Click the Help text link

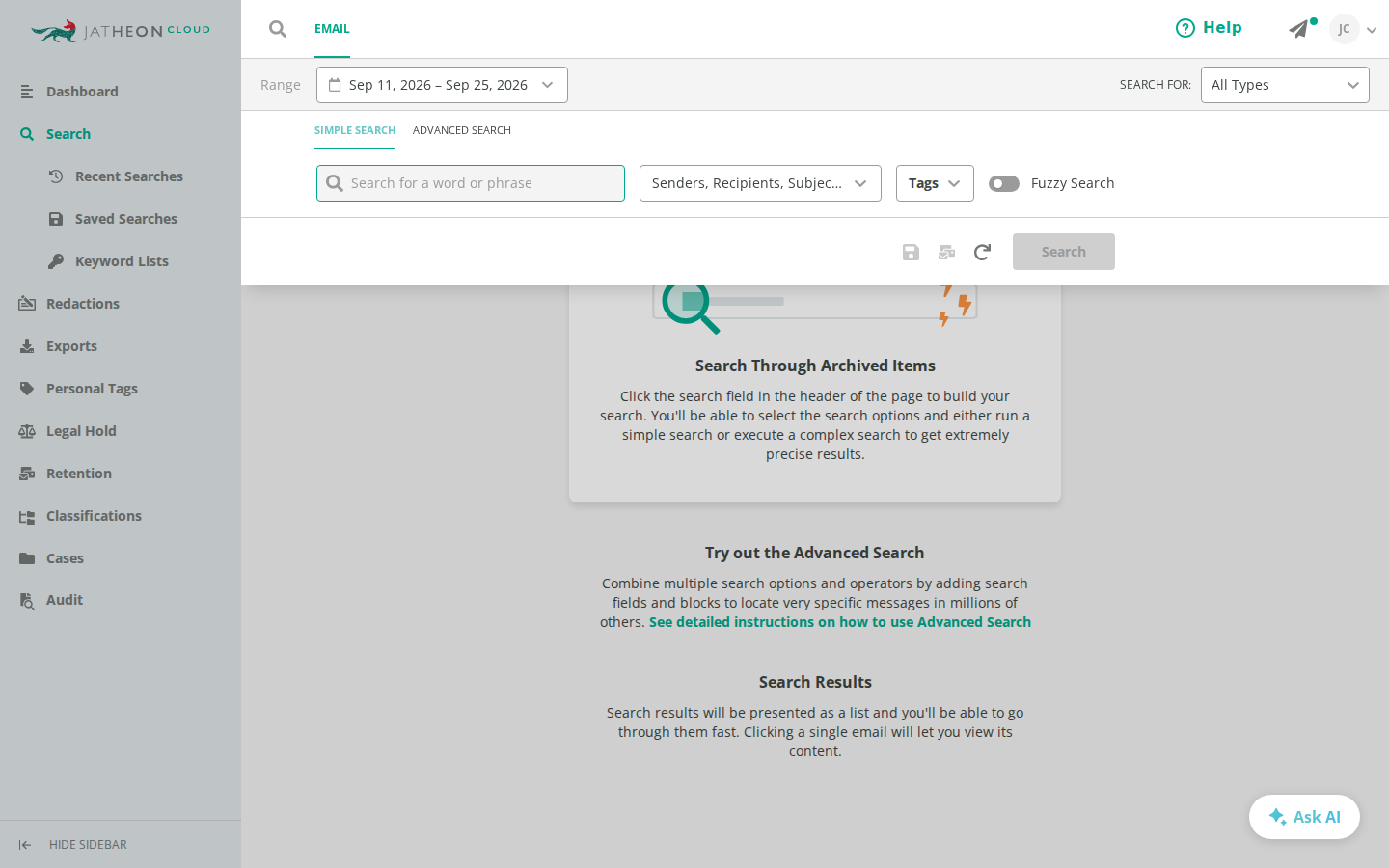pos(1222,28)
